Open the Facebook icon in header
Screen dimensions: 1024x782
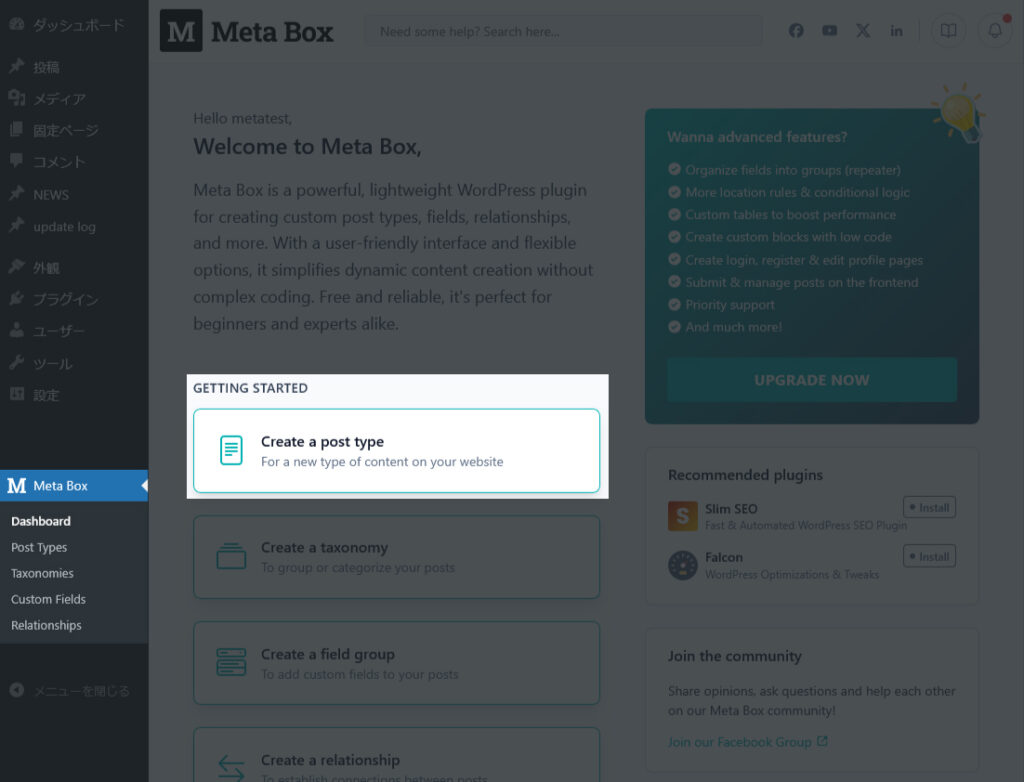pos(796,31)
